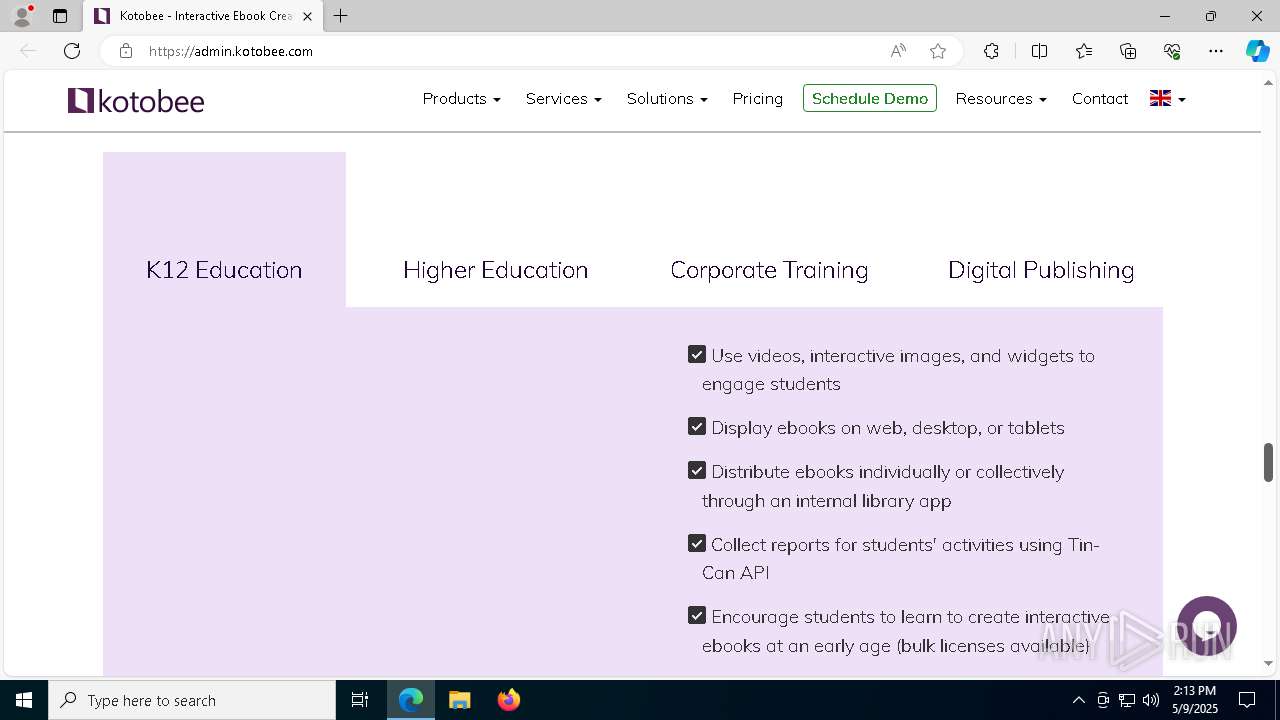Image resolution: width=1280 pixels, height=720 pixels.
Task: Open the Extensions icon
Action: (991, 51)
